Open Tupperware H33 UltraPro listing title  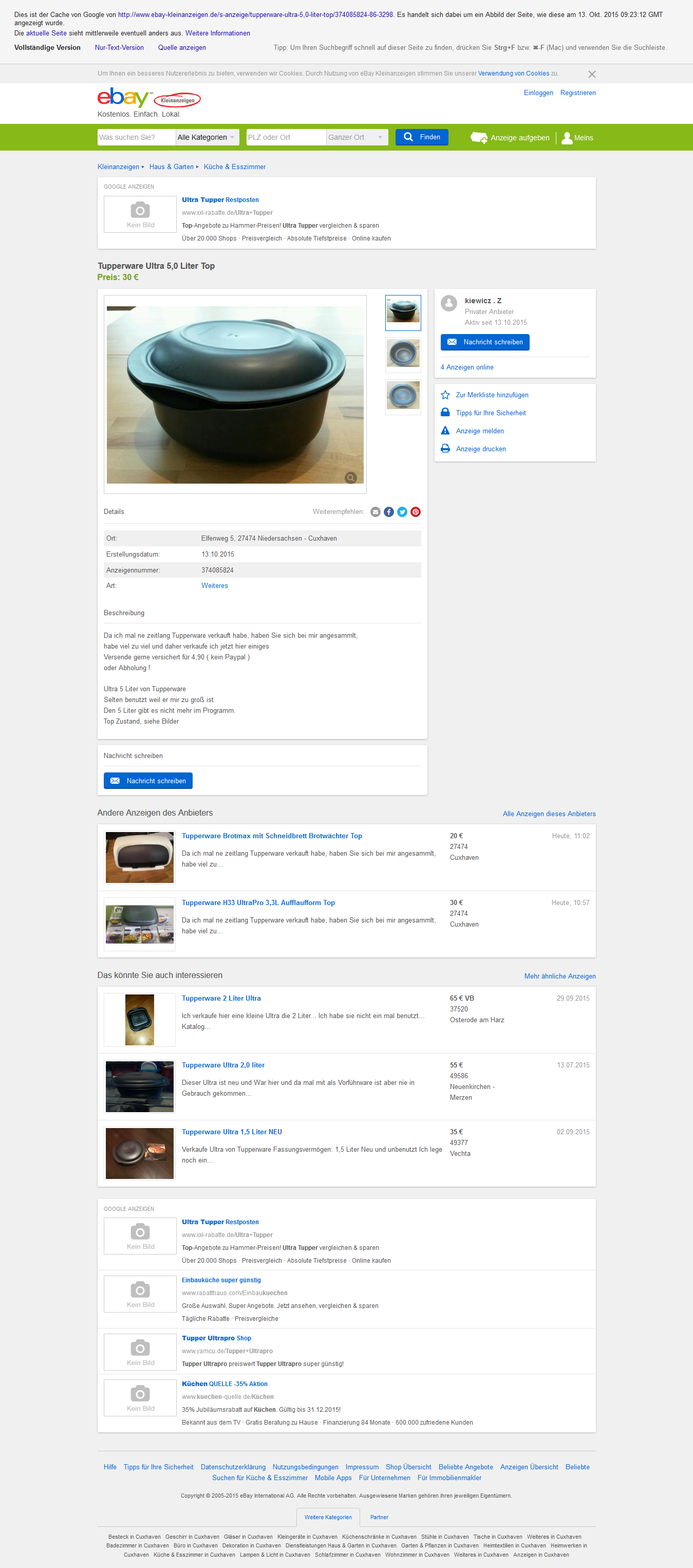[x=258, y=903]
